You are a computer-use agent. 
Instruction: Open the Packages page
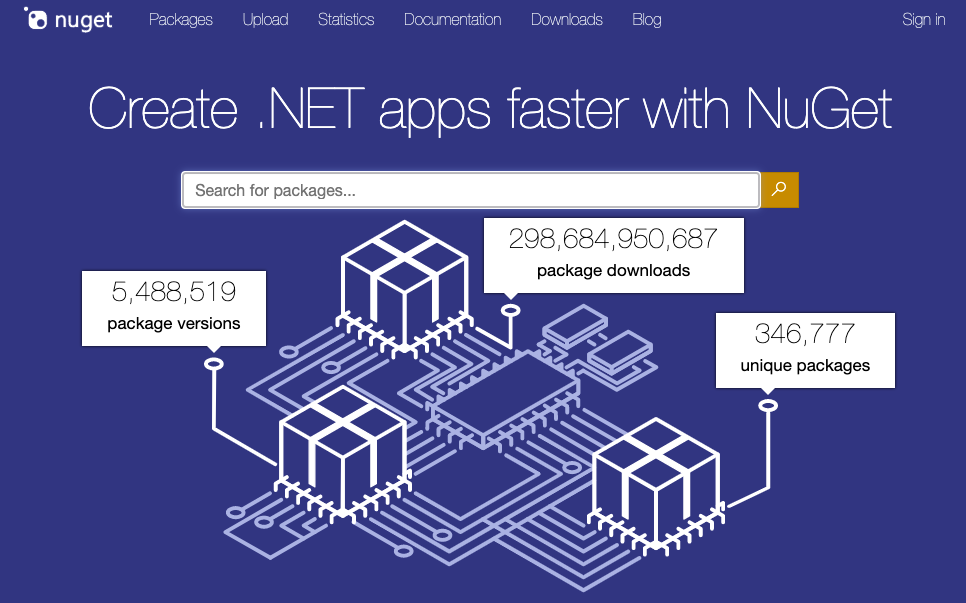click(180, 19)
